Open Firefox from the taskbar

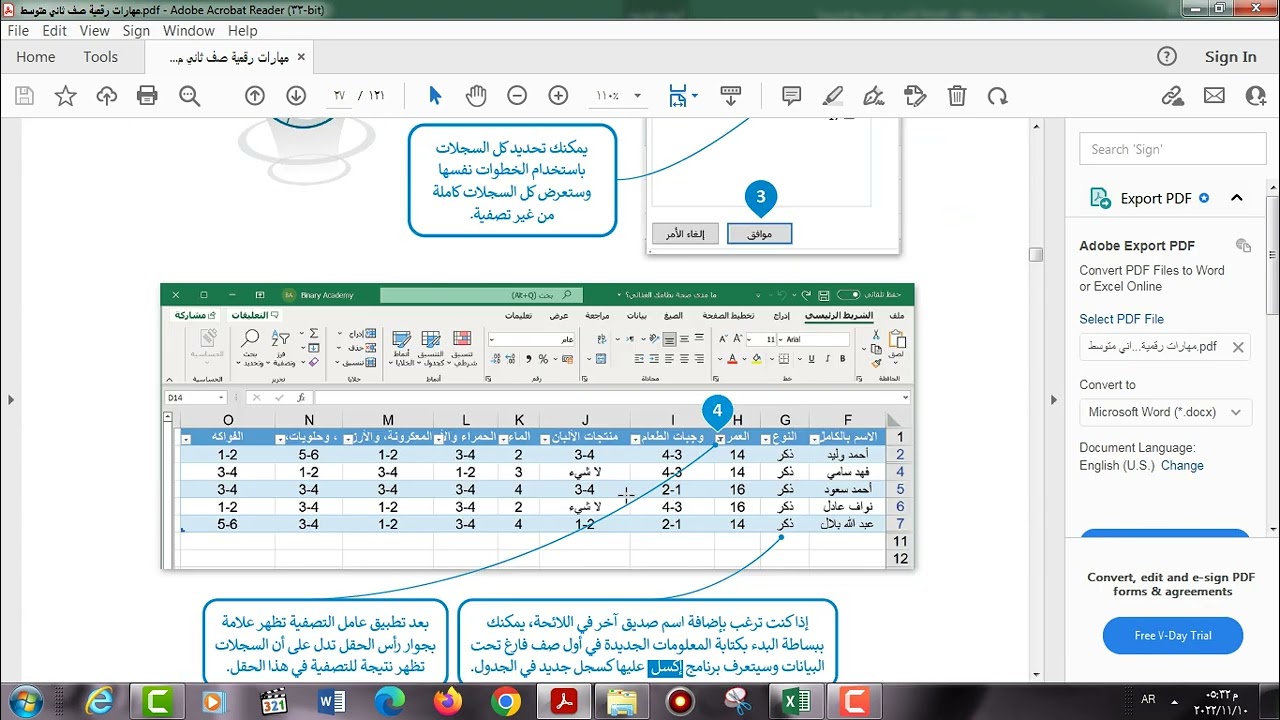[x=448, y=702]
